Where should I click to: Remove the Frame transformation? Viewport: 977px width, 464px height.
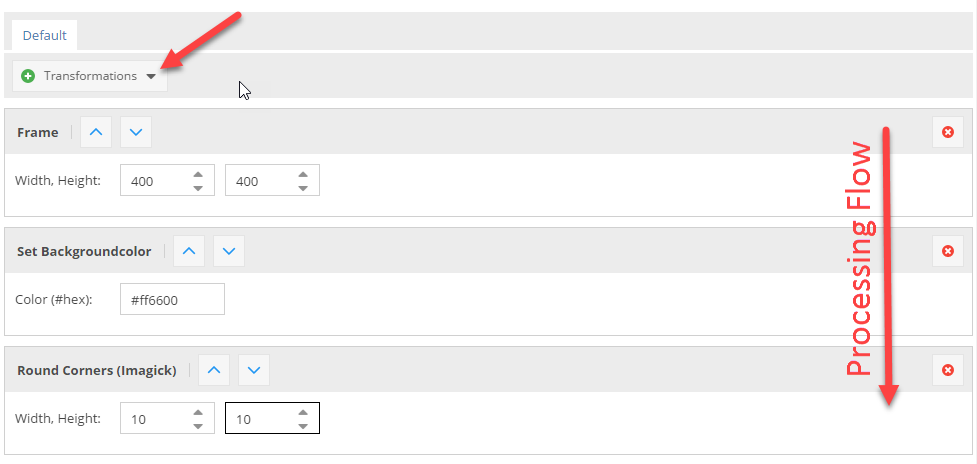click(948, 132)
